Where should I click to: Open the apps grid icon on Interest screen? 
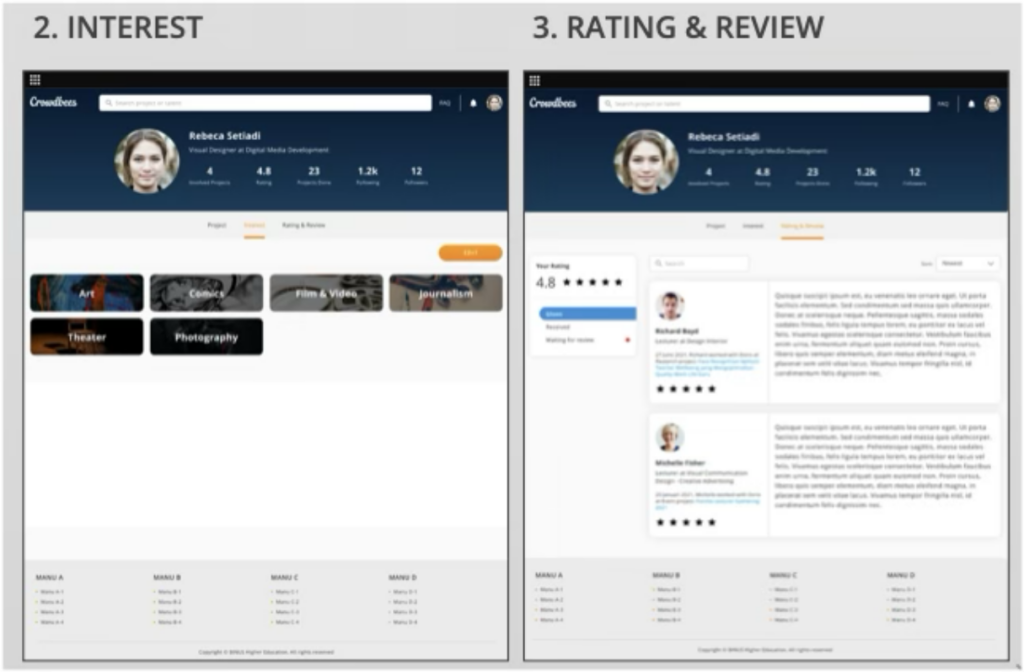(x=35, y=80)
